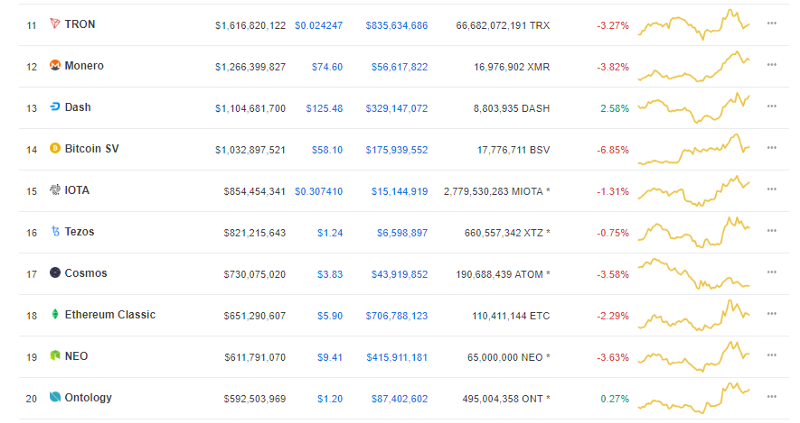Click the Cosmos coin logo icon

click(55, 272)
